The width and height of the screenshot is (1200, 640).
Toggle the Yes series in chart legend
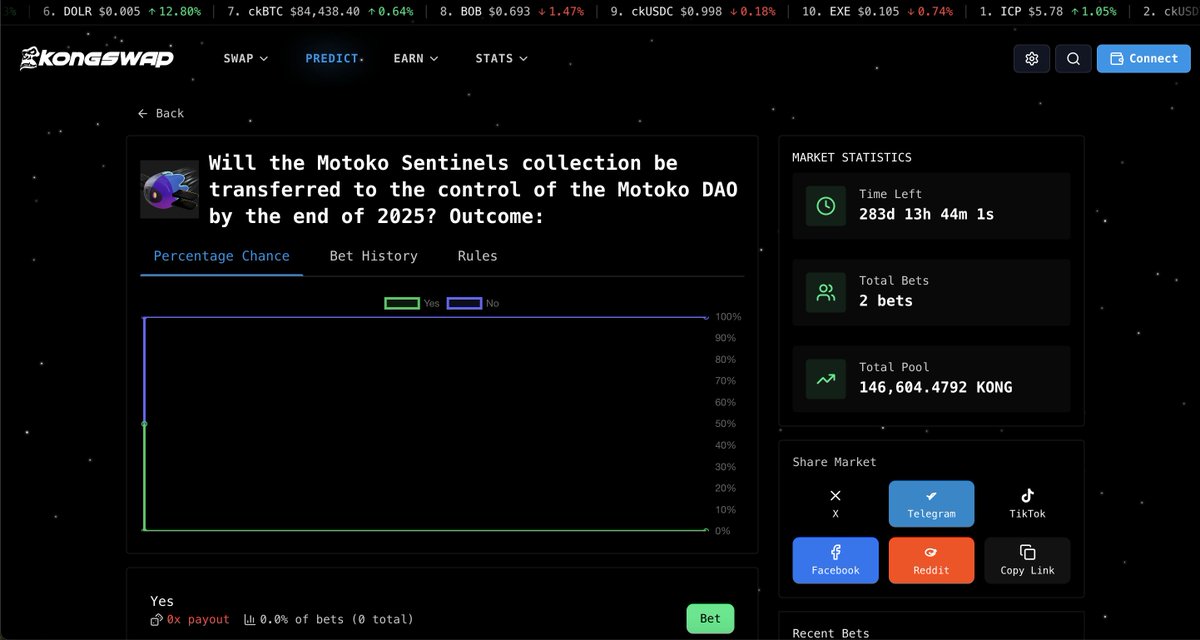[412, 303]
